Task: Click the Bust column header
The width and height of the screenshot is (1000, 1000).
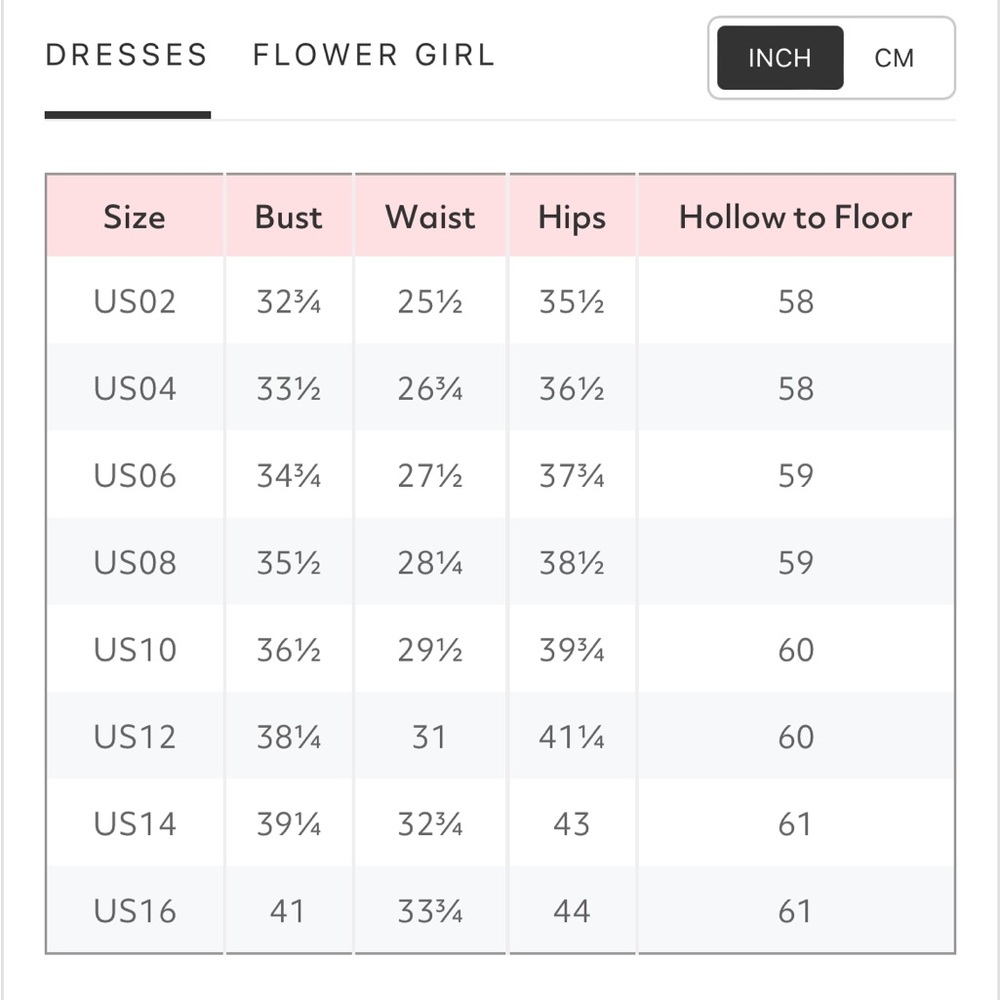Action: (289, 216)
